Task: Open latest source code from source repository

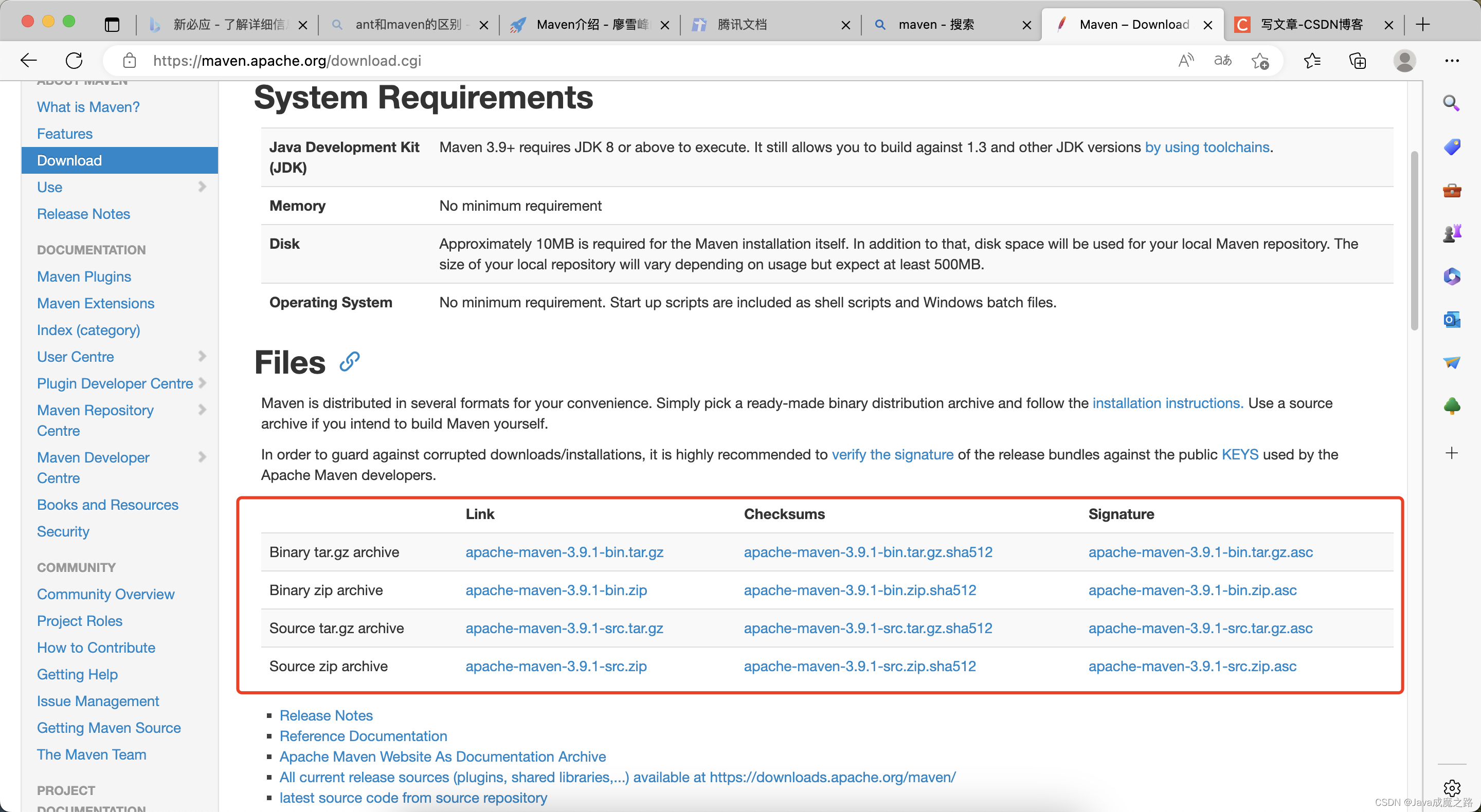Action: 413,798
